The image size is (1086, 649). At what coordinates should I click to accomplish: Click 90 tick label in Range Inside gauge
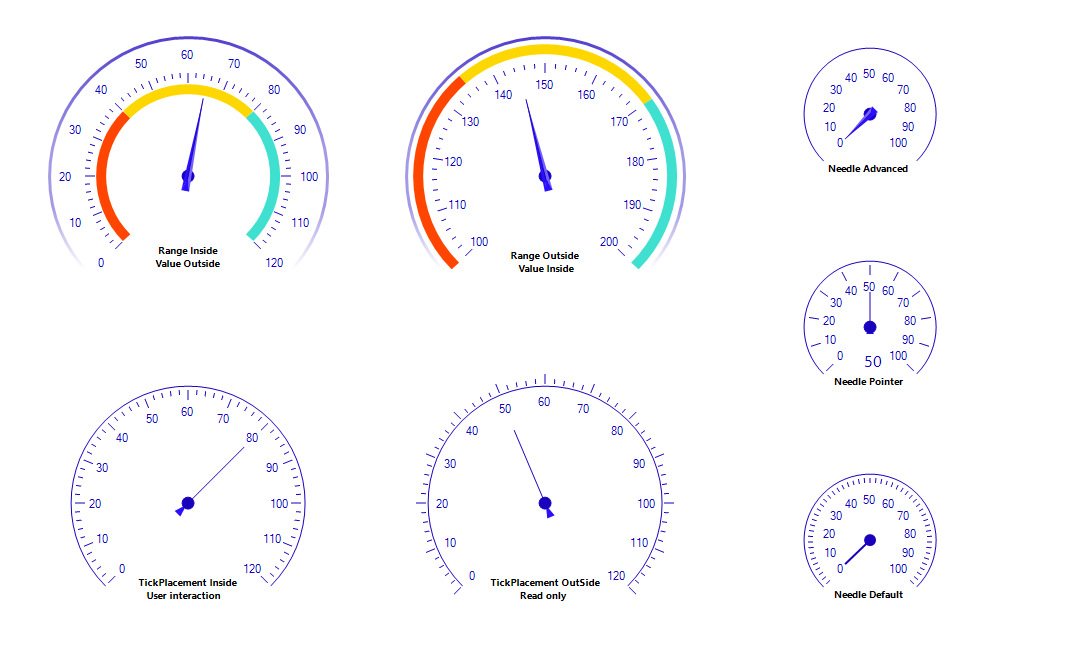(300, 130)
